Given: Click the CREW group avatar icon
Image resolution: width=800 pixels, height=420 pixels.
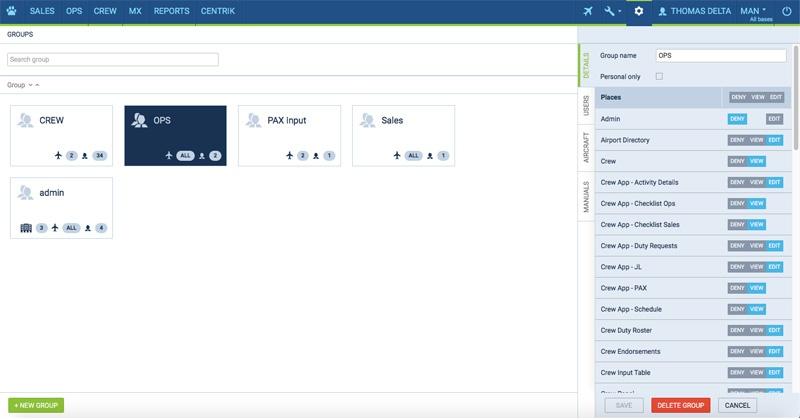Looking at the screenshot, I should [x=25, y=120].
